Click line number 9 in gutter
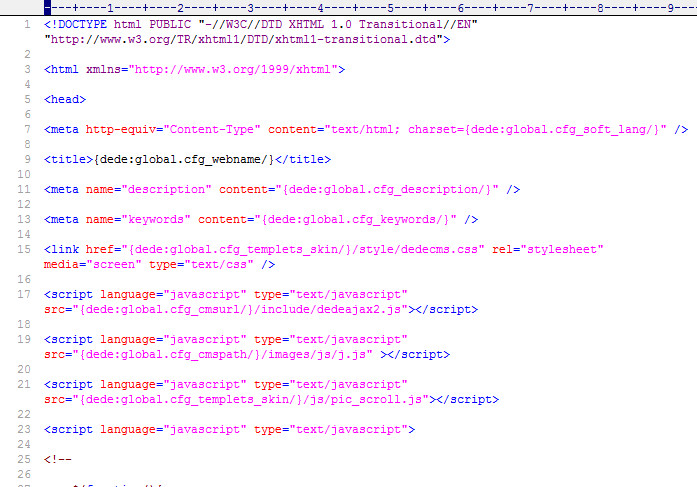Image resolution: width=697 pixels, height=487 pixels. [x=27, y=159]
